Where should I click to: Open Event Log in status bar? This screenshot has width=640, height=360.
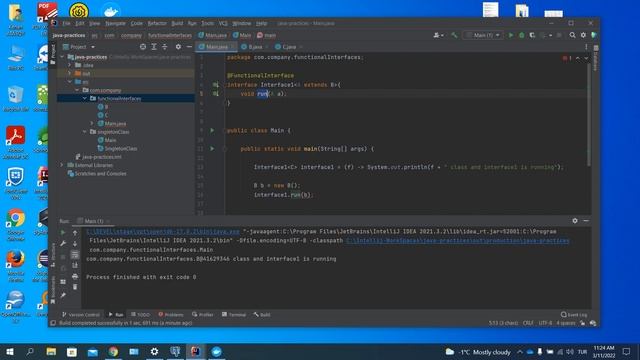[x=574, y=315]
